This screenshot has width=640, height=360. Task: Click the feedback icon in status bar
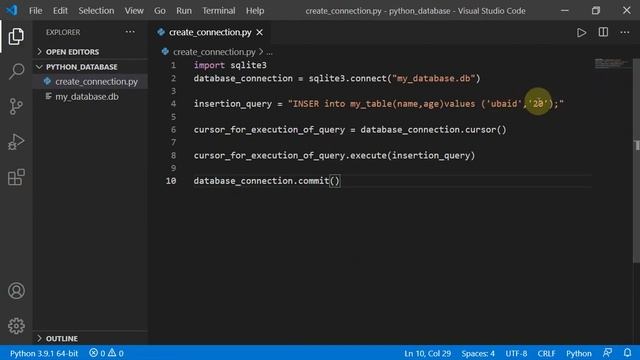point(607,353)
